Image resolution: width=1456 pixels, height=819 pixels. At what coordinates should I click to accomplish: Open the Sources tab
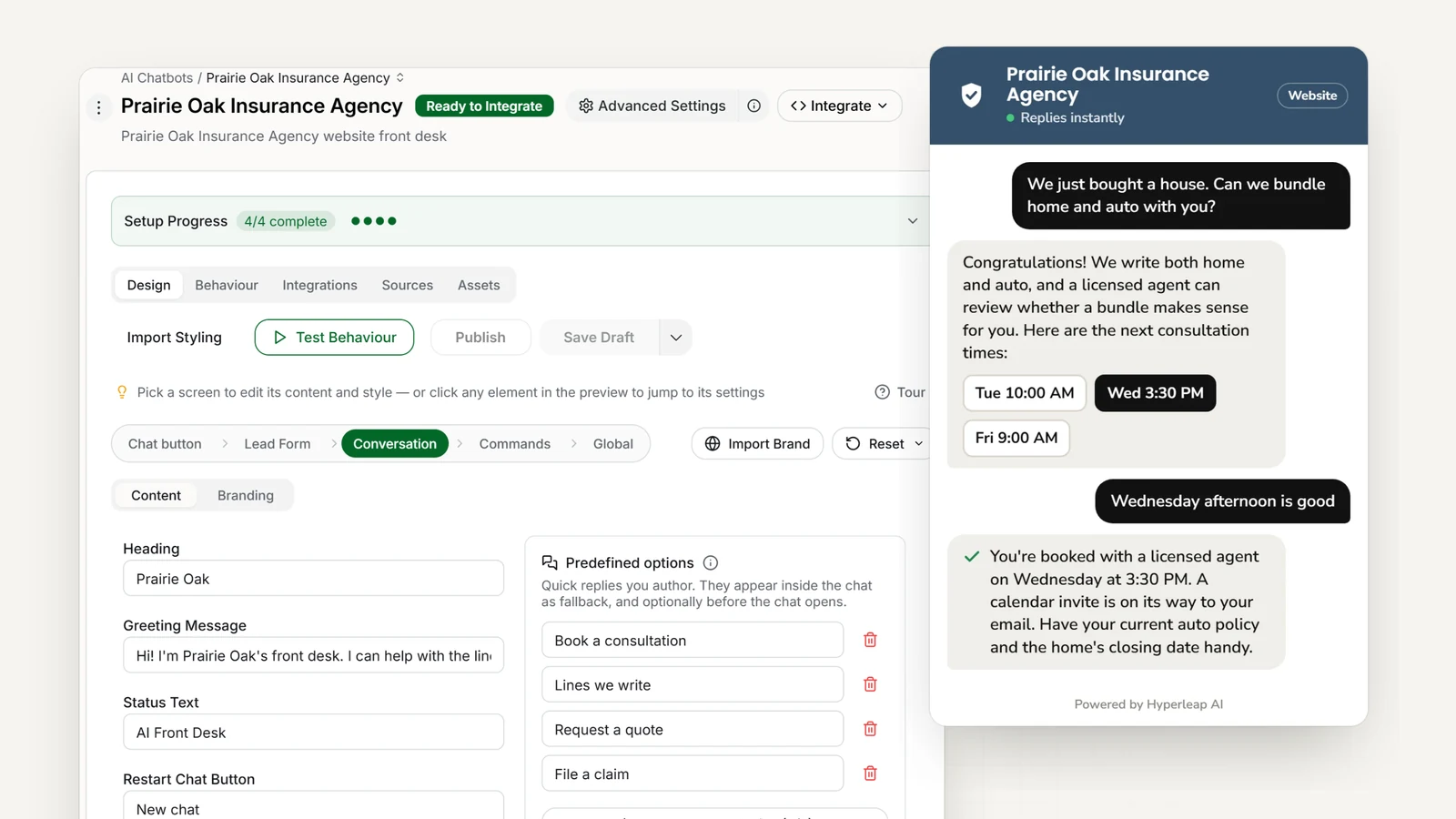(408, 285)
